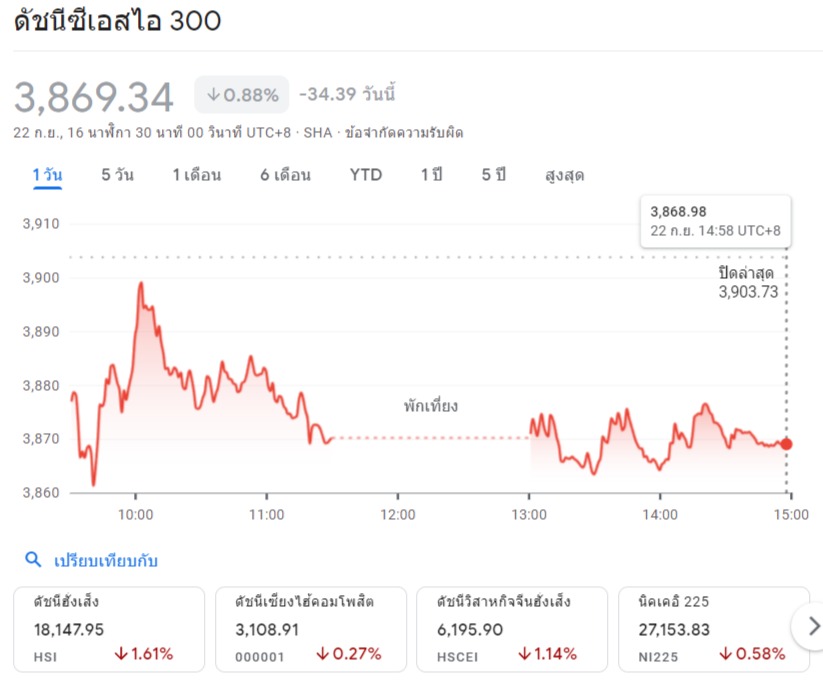
Task: Show the 1 ปี chart
Action: pyautogui.click(x=431, y=175)
